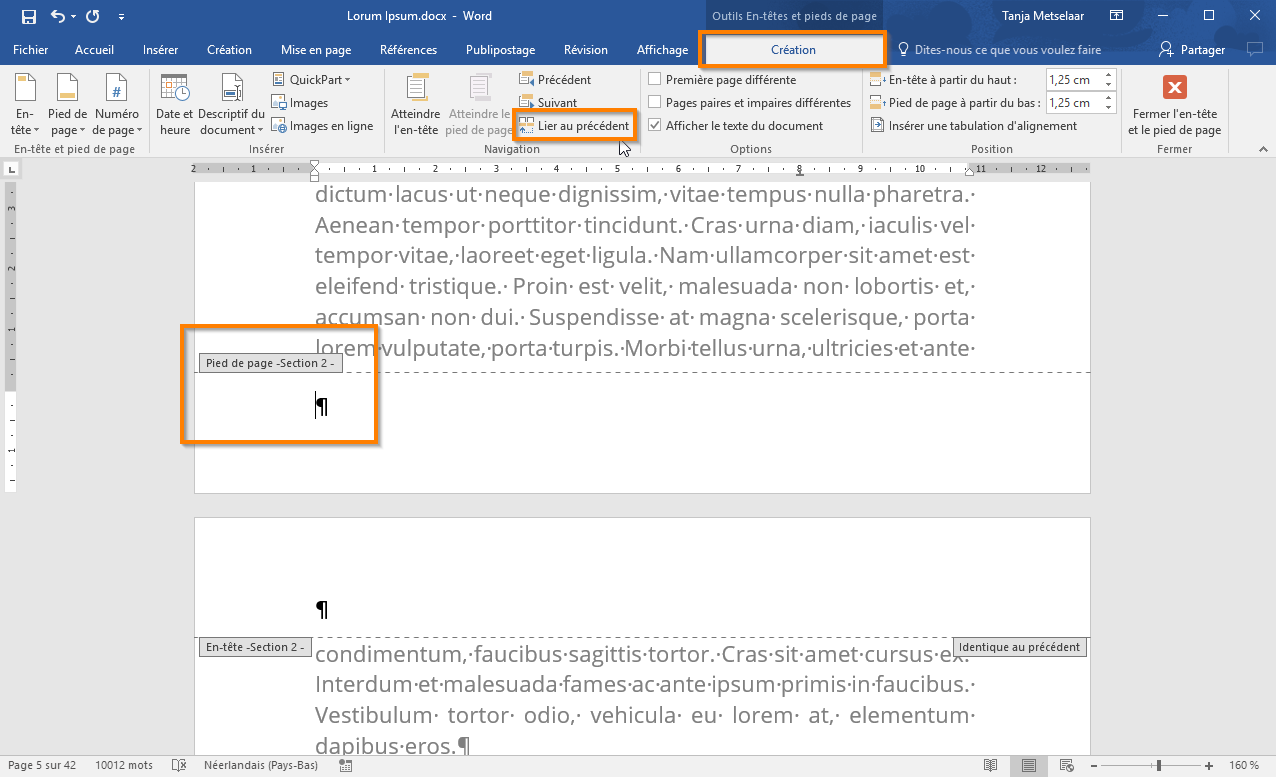Click the Images button in the Insérer group
Image resolution: width=1276 pixels, height=777 pixels.
click(300, 103)
